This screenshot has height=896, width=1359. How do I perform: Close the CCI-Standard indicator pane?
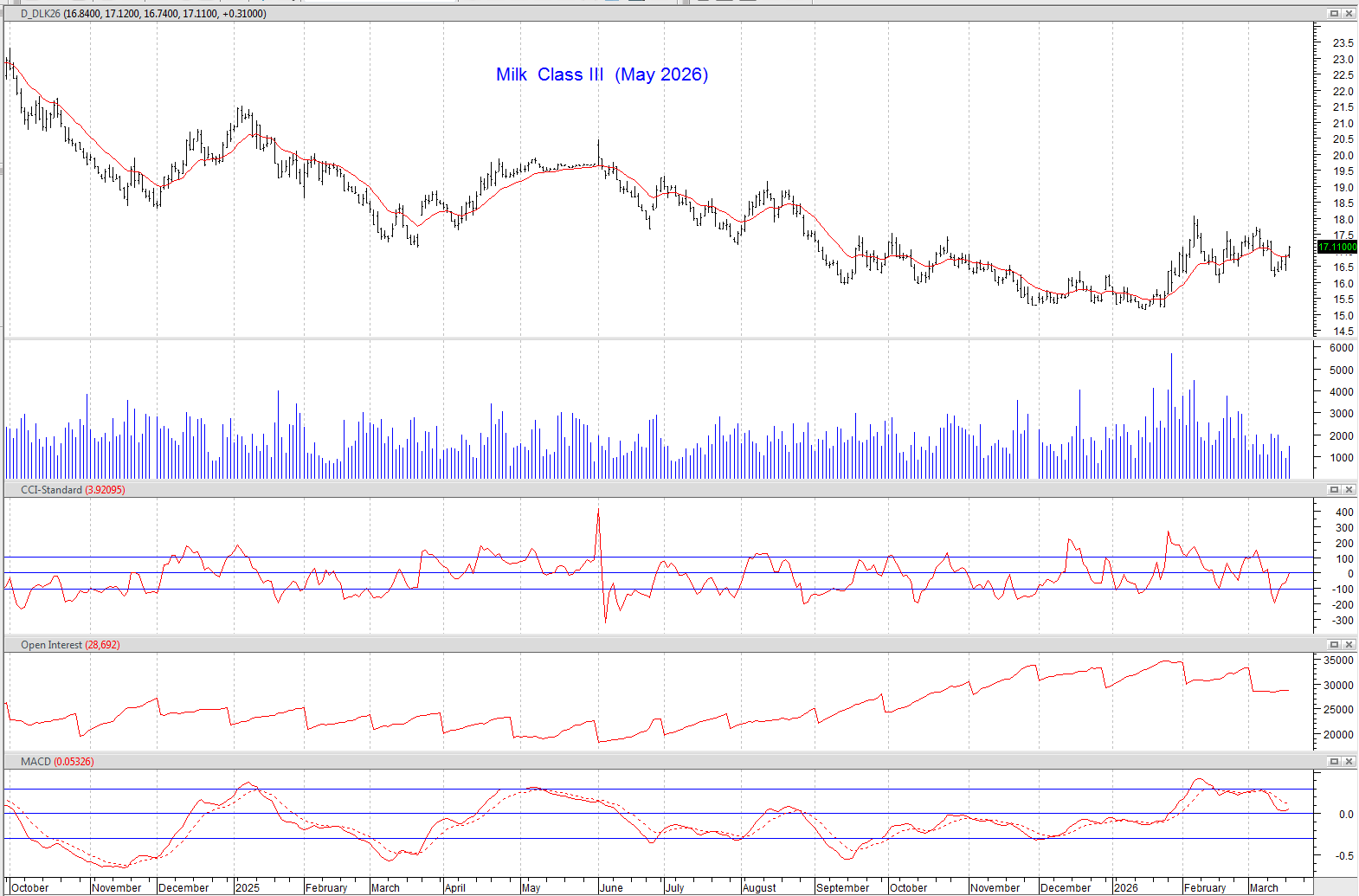pyautogui.click(x=1349, y=489)
